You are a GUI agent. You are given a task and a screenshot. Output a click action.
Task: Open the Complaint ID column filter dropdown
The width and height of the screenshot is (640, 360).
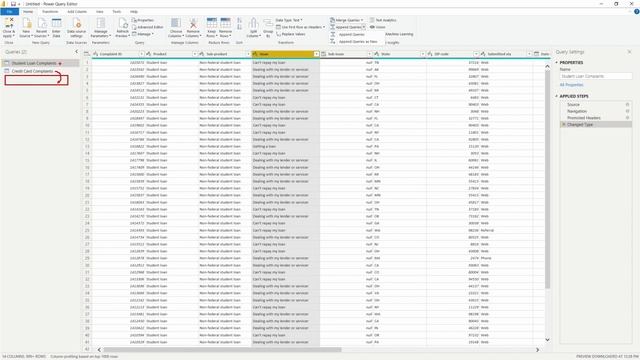click(x=141, y=54)
